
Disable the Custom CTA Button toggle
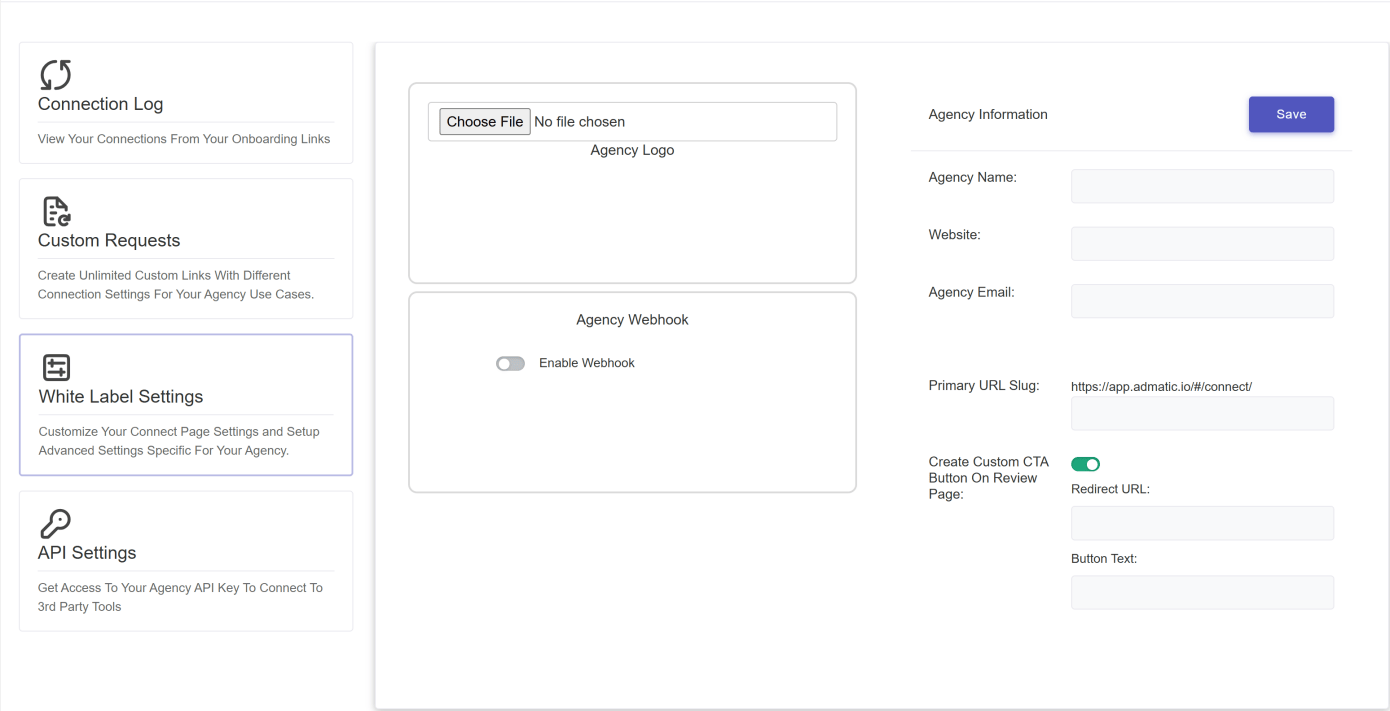(x=1085, y=464)
